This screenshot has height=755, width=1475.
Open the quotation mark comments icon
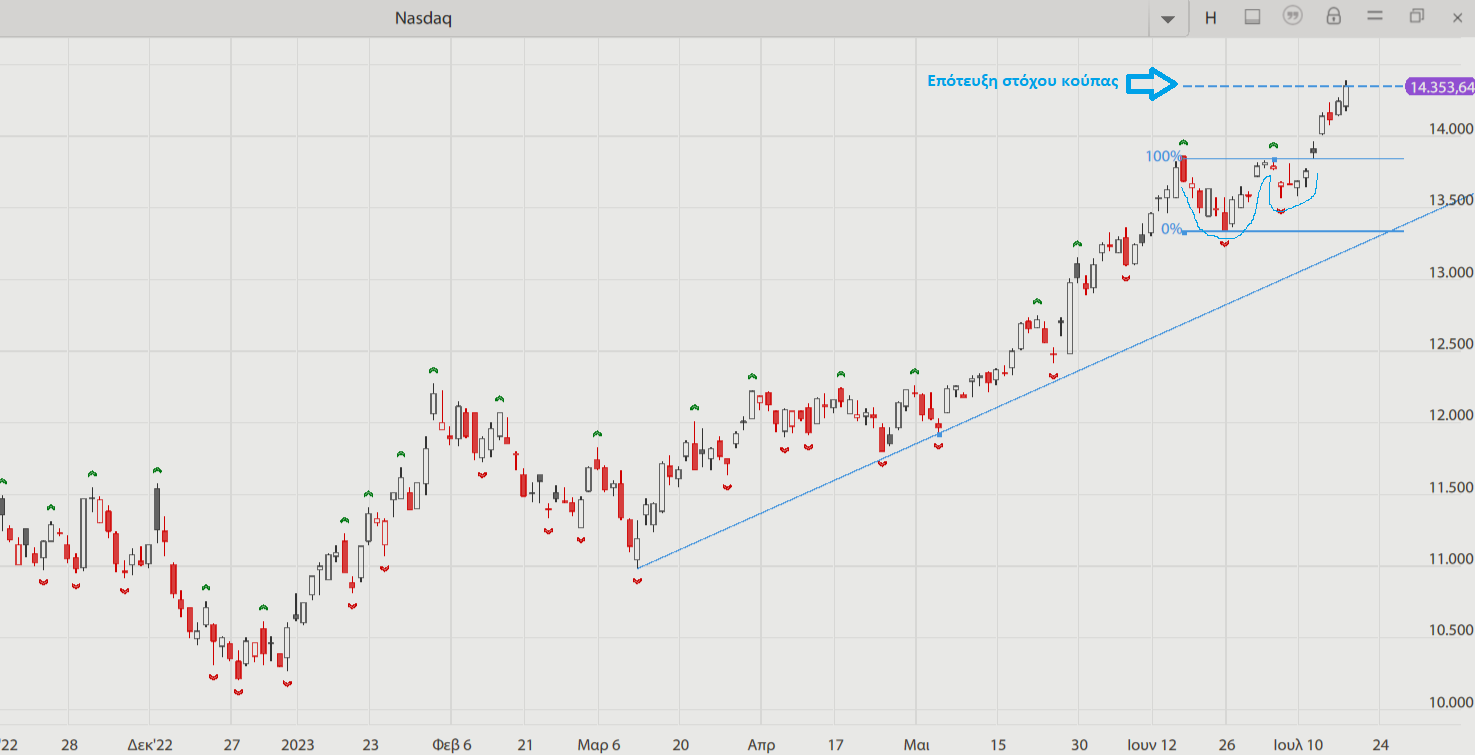click(1293, 17)
